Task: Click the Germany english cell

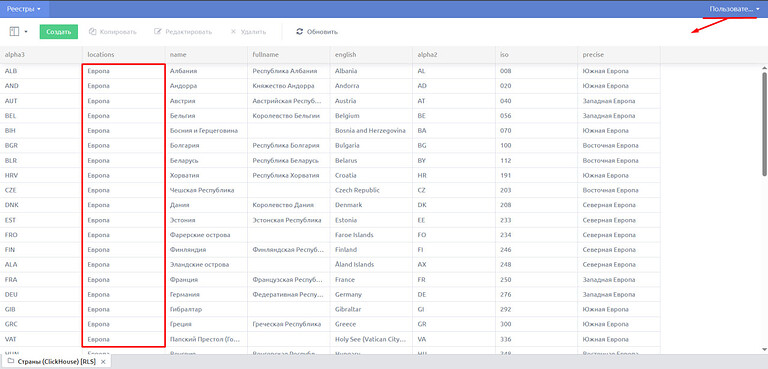Action: [371, 295]
